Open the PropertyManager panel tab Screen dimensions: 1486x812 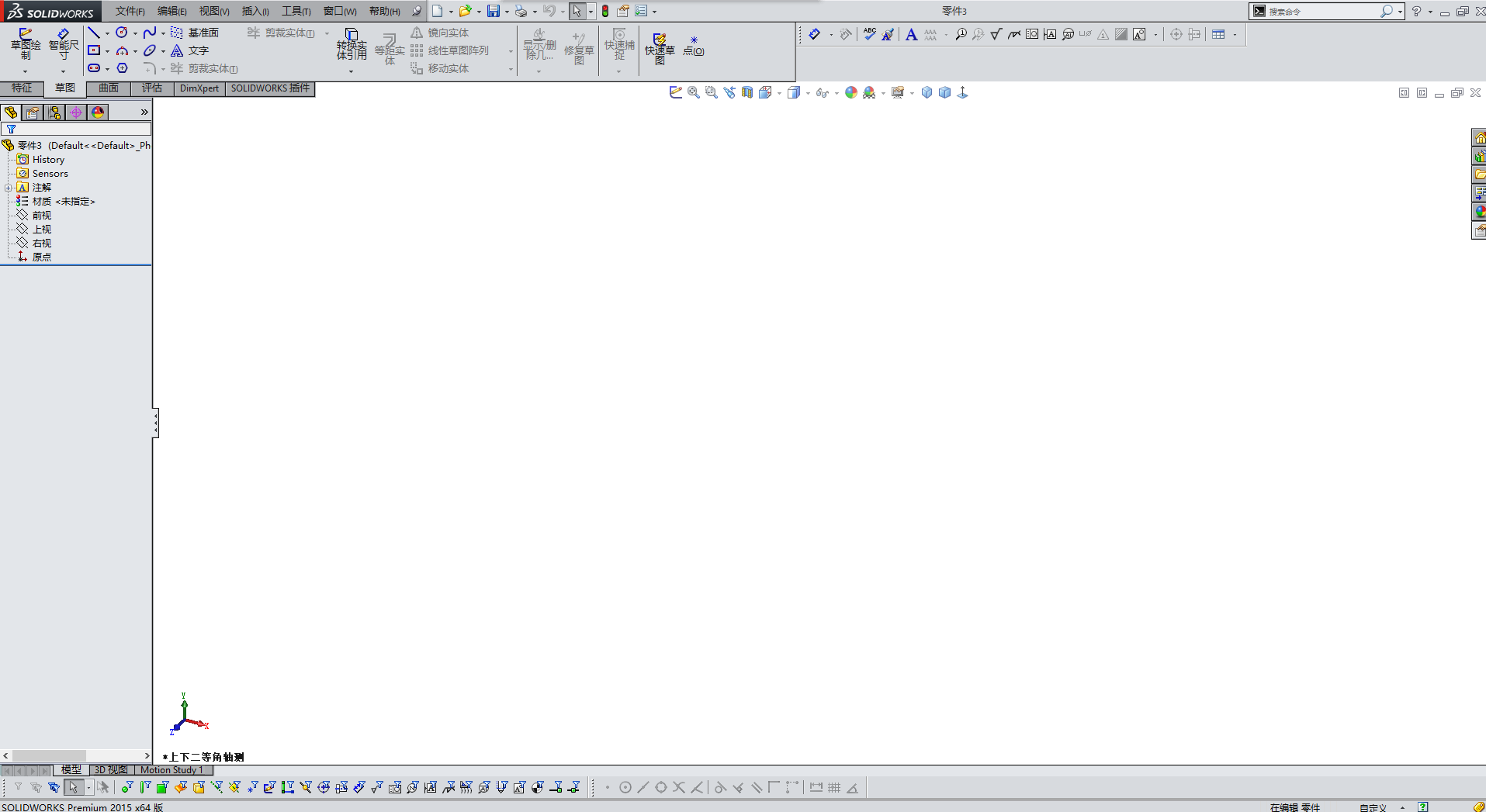(33, 112)
